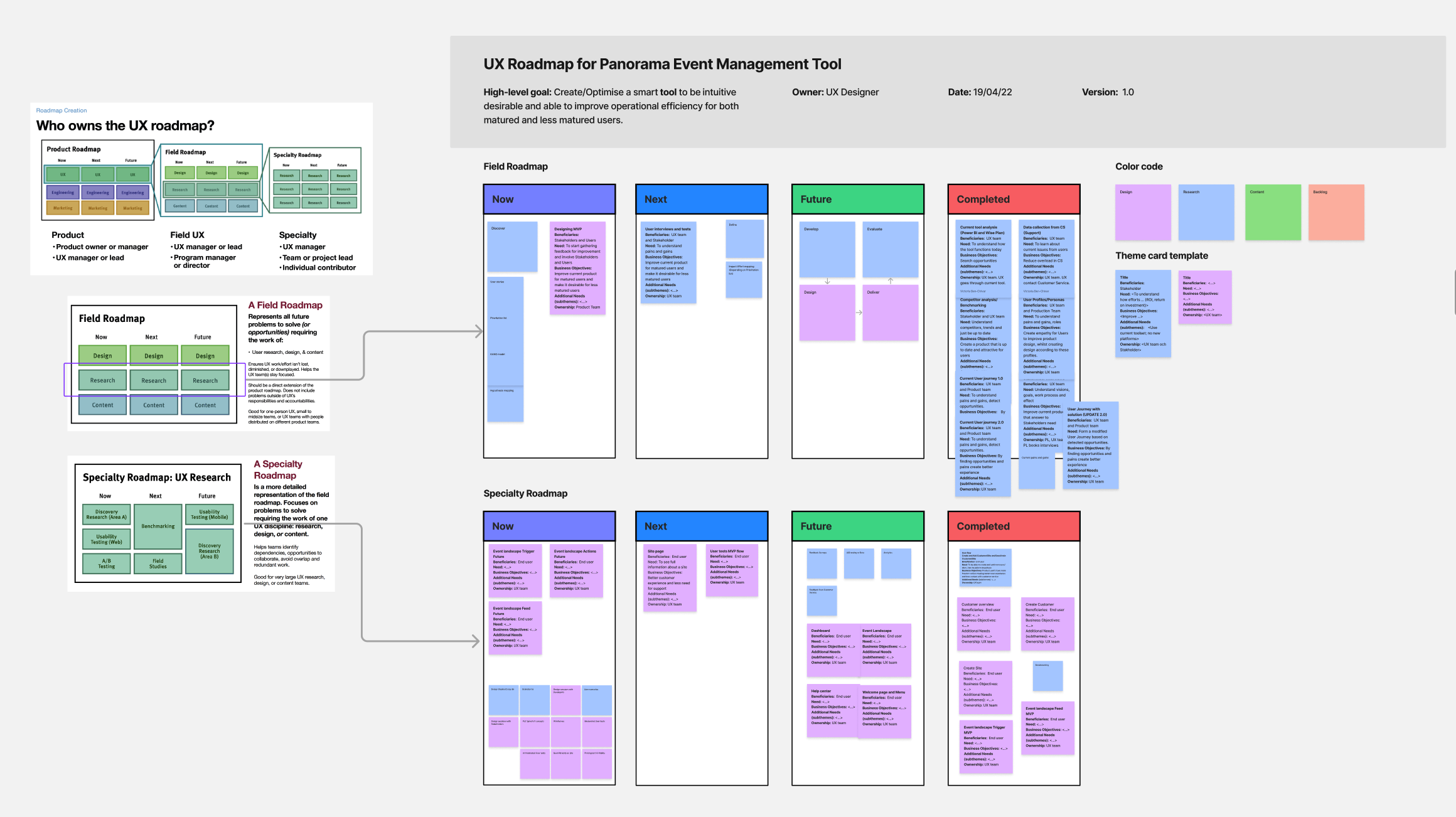Click the 'UX Roadmap for Panorama Event Management Tool' title
This screenshot has height=817, width=1456.
[662, 64]
